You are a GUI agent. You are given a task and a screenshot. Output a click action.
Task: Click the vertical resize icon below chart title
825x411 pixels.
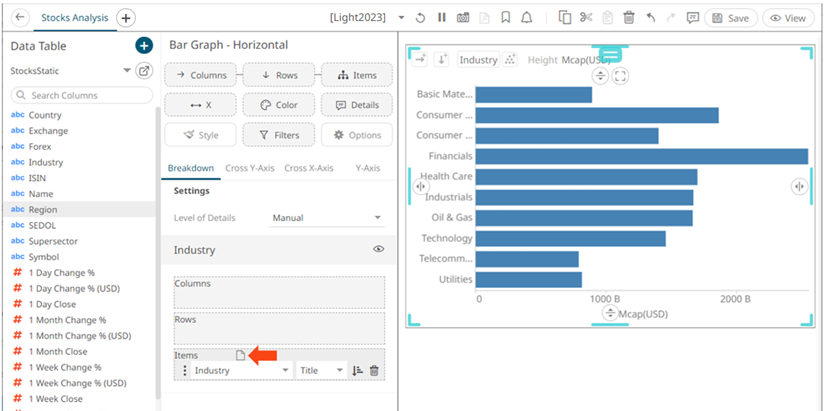coord(600,76)
